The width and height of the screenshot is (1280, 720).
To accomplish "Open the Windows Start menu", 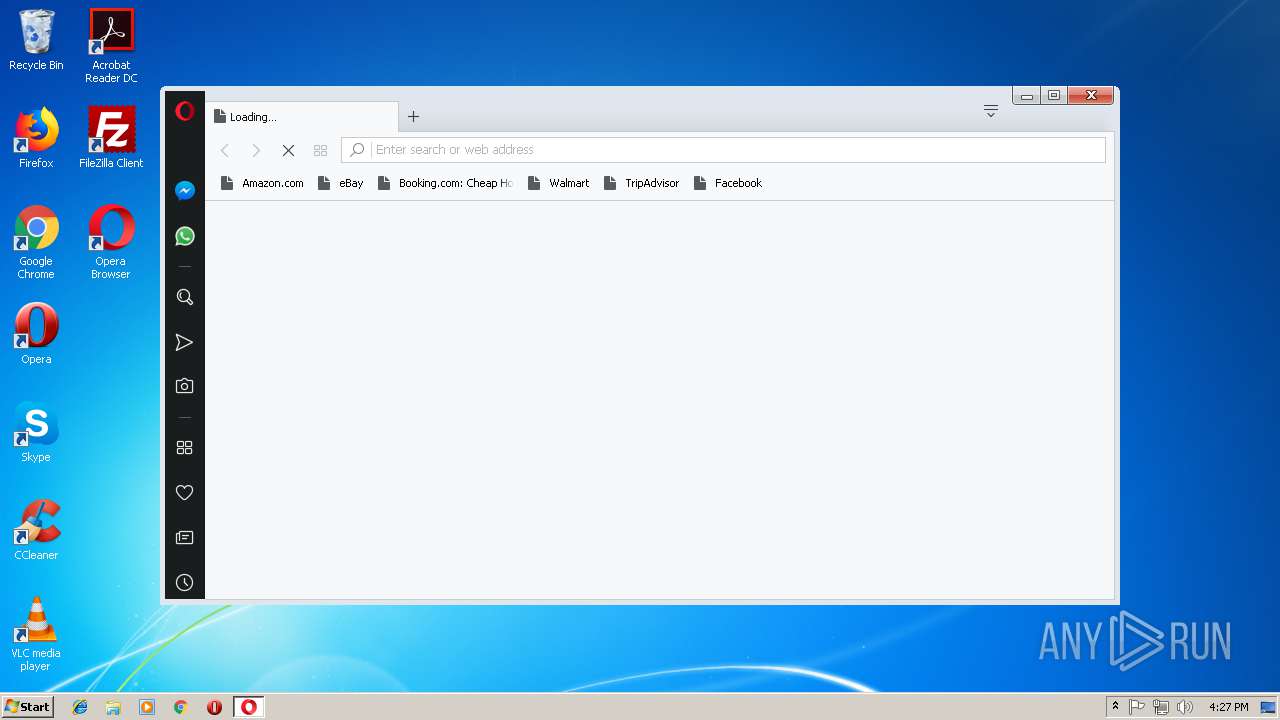I will coord(27,707).
